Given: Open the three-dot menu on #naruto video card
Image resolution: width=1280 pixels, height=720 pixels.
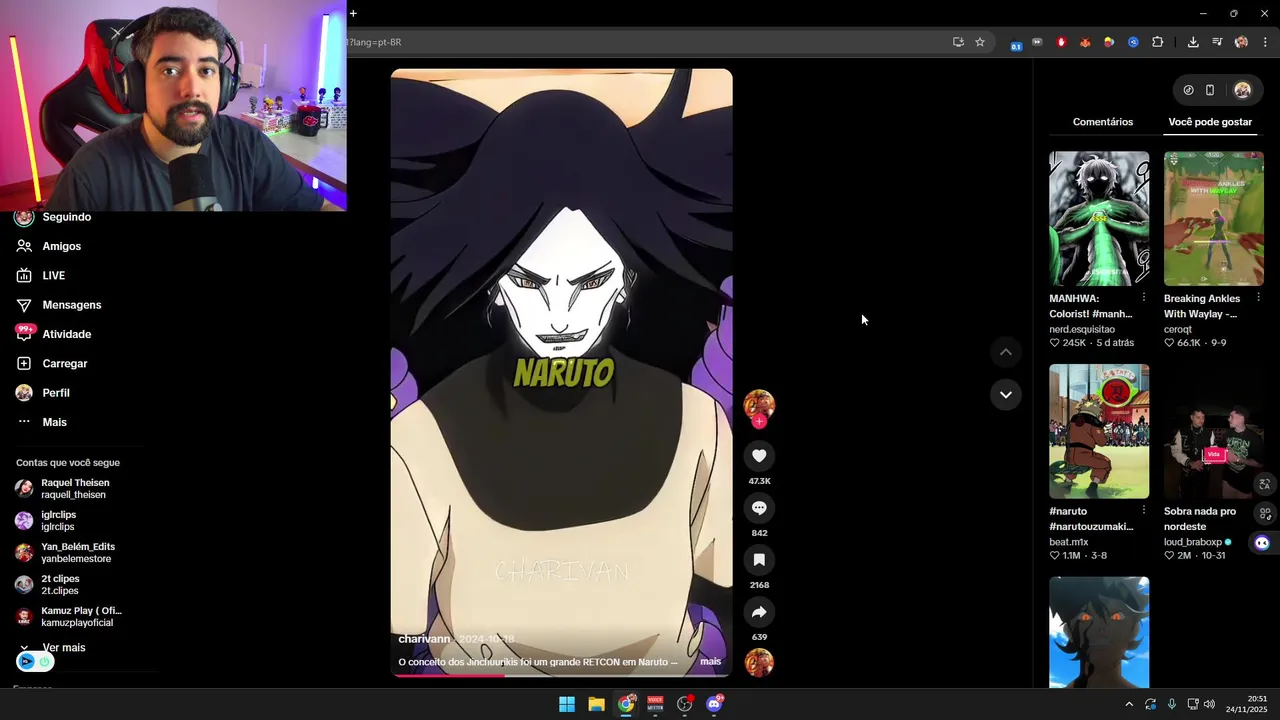Looking at the screenshot, I should pyautogui.click(x=1144, y=511).
